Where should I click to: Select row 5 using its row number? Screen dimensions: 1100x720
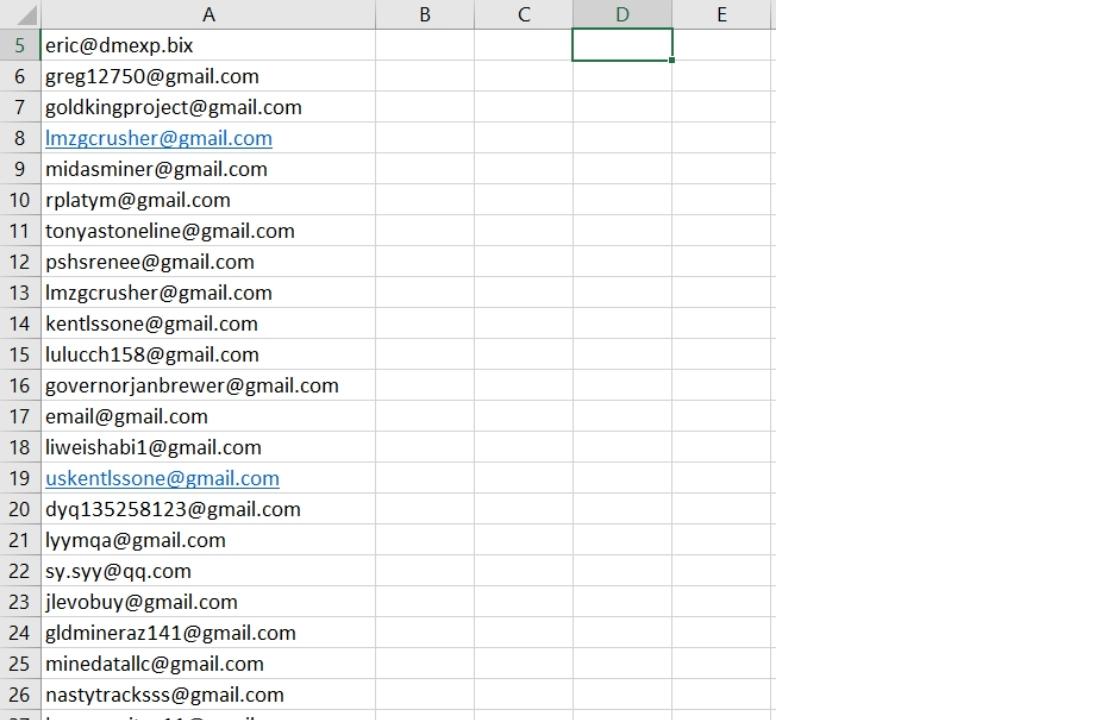pyautogui.click(x=19, y=45)
